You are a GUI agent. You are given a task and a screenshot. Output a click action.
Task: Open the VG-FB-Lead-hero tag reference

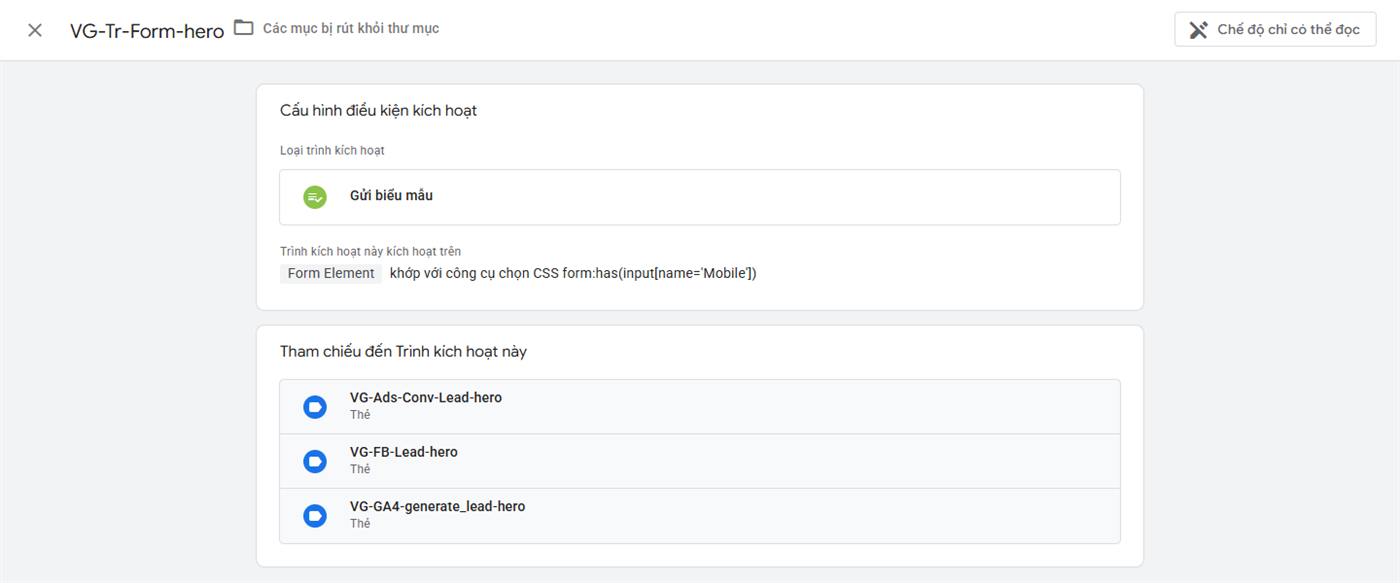(x=700, y=461)
